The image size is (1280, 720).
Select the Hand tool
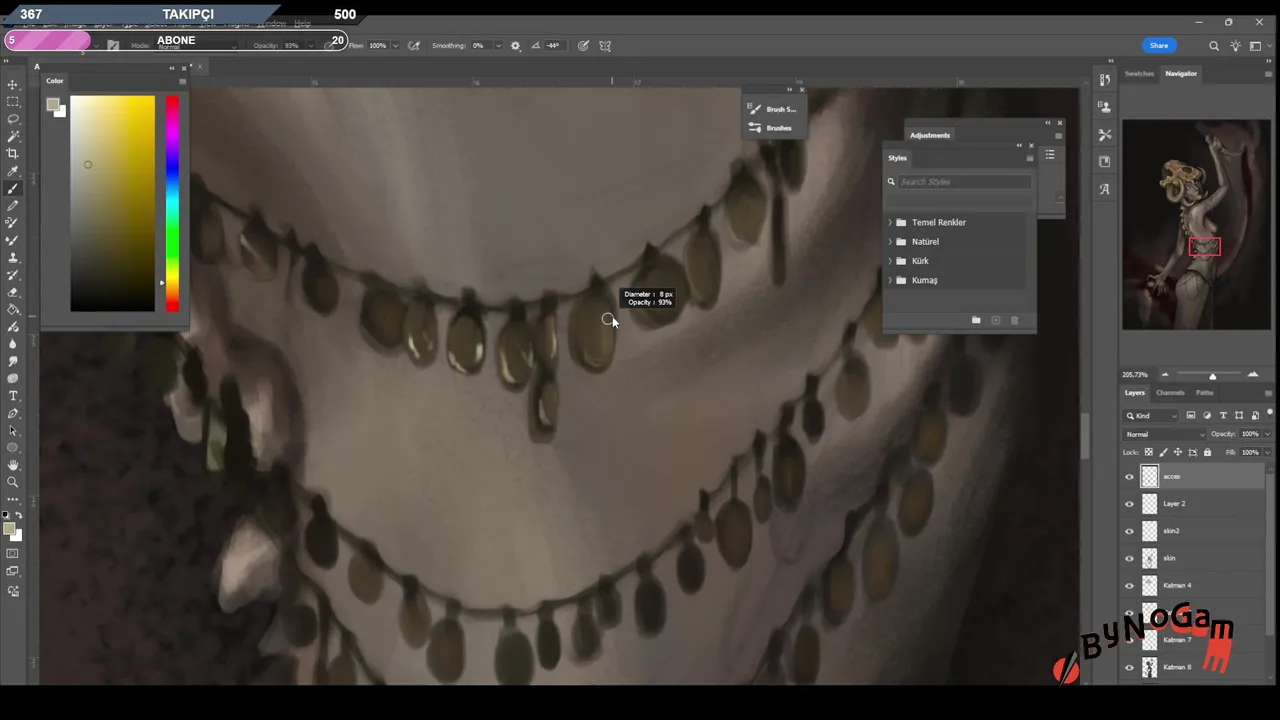[x=13, y=464]
